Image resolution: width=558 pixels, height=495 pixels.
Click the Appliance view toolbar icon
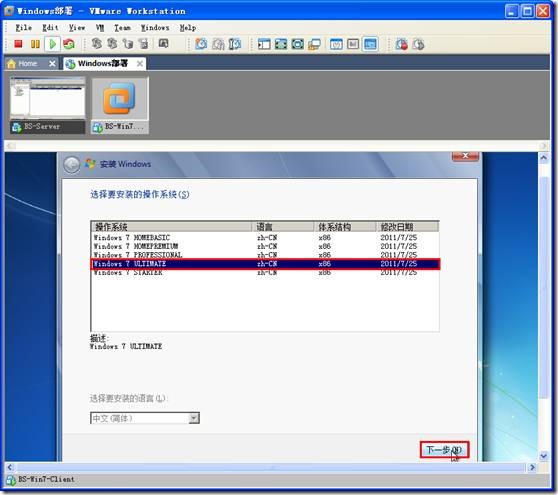pos(353,44)
